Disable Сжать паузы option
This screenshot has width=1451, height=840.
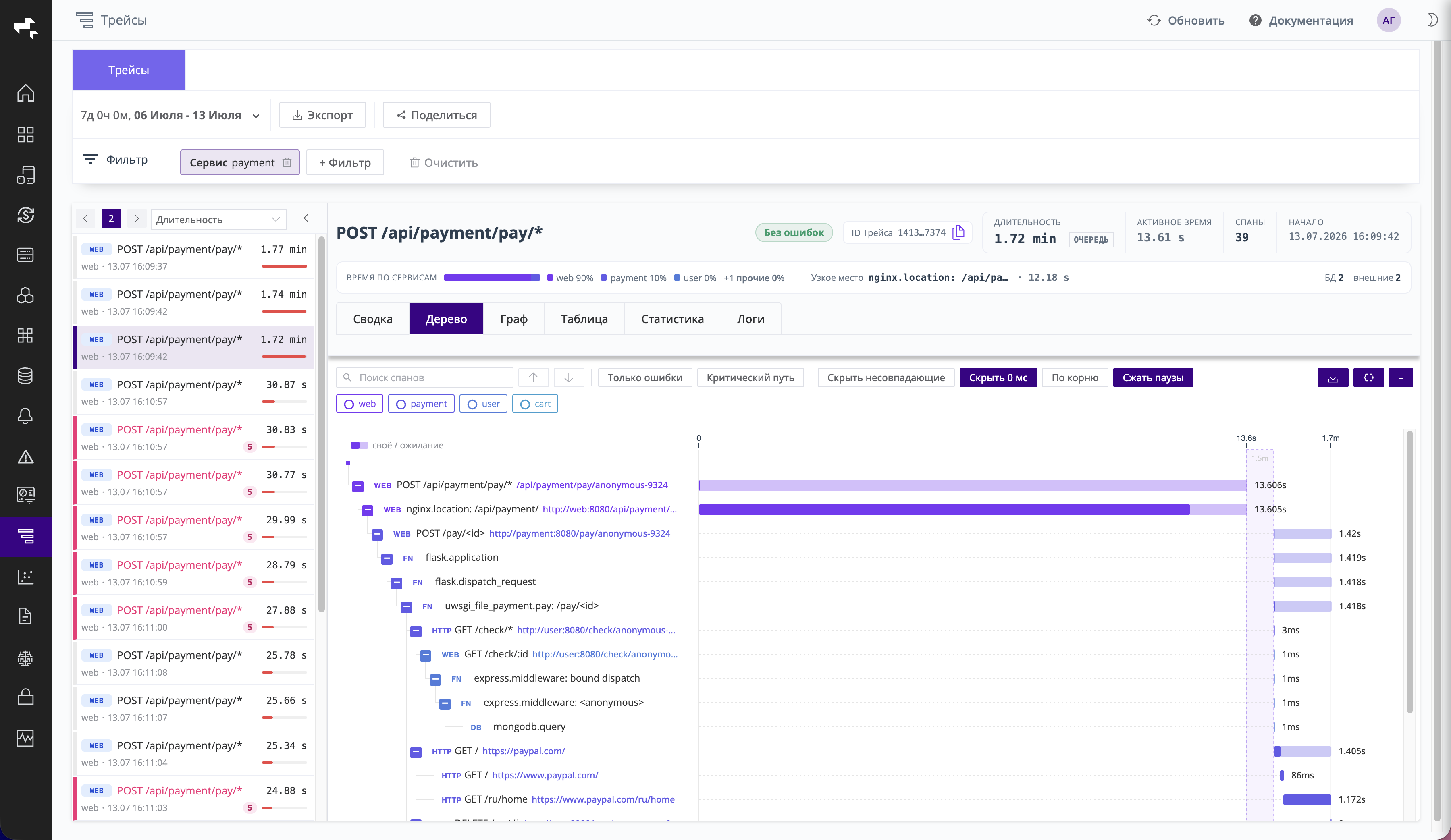tap(1153, 377)
